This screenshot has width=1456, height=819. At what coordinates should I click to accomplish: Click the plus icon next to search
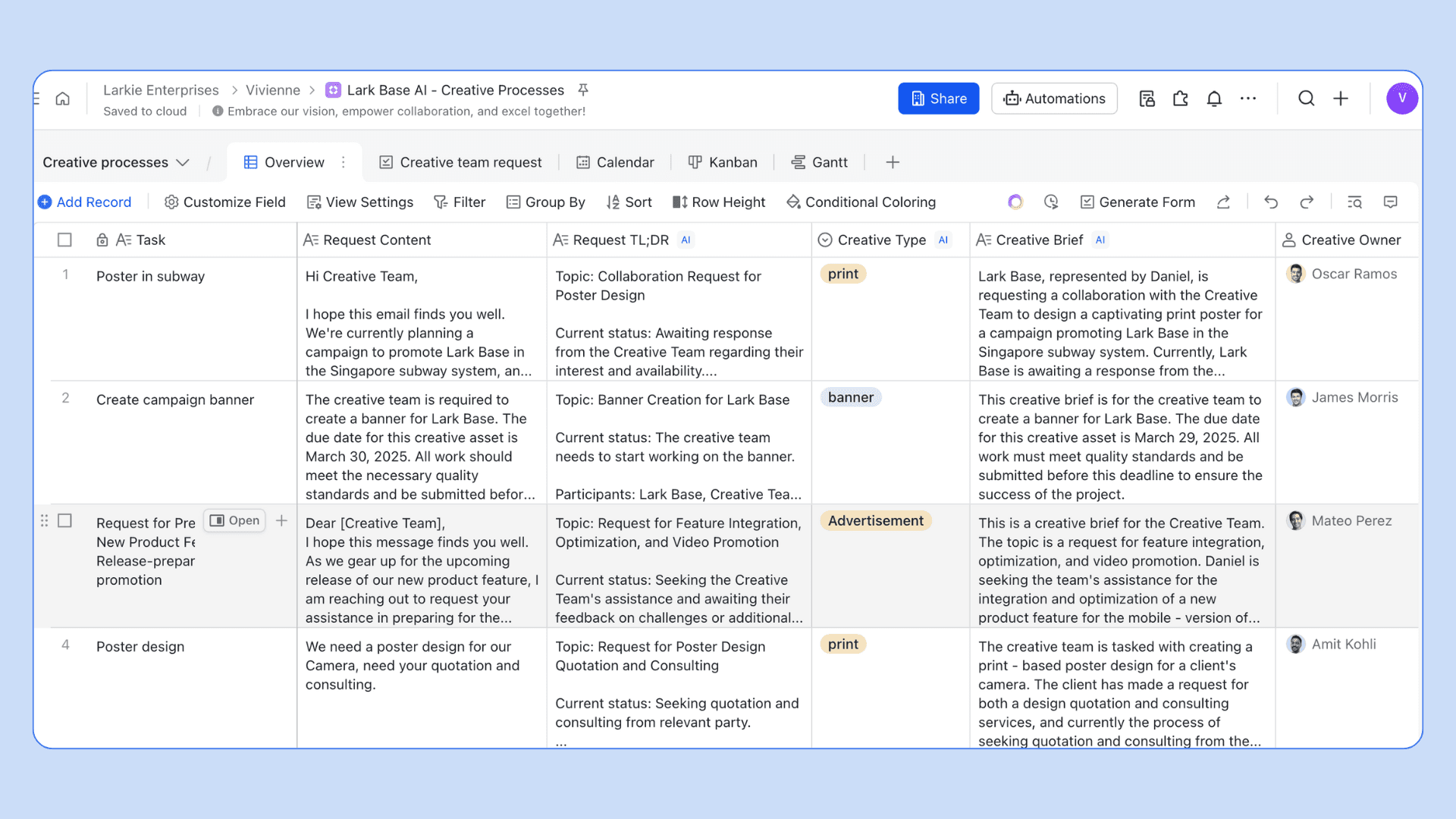(1341, 99)
